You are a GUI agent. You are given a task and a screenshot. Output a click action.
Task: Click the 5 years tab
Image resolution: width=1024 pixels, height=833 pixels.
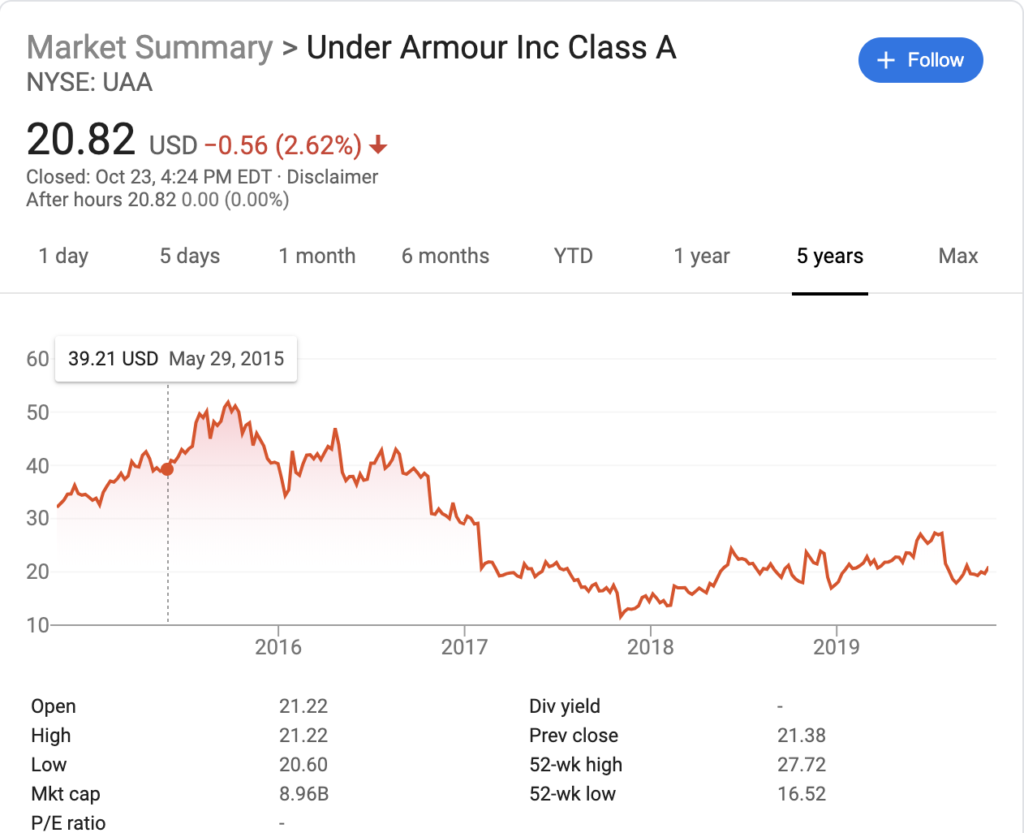[x=830, y=256]
